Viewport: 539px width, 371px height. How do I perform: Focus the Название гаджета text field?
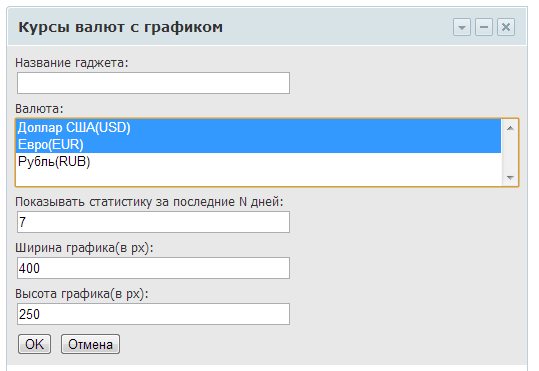click(153, 83)
